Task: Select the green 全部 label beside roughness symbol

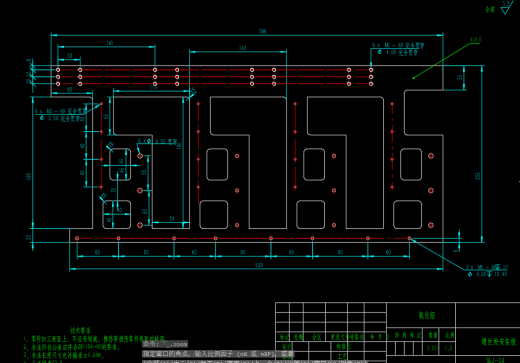Action: [x=490, y=10]
